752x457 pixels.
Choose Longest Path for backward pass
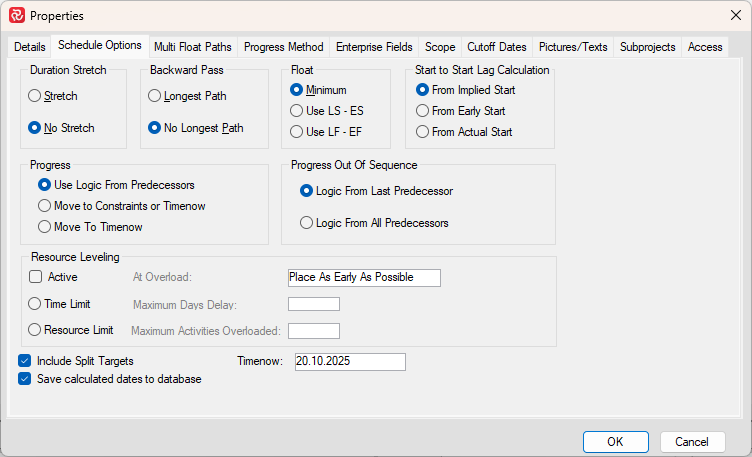click(154, 96)
